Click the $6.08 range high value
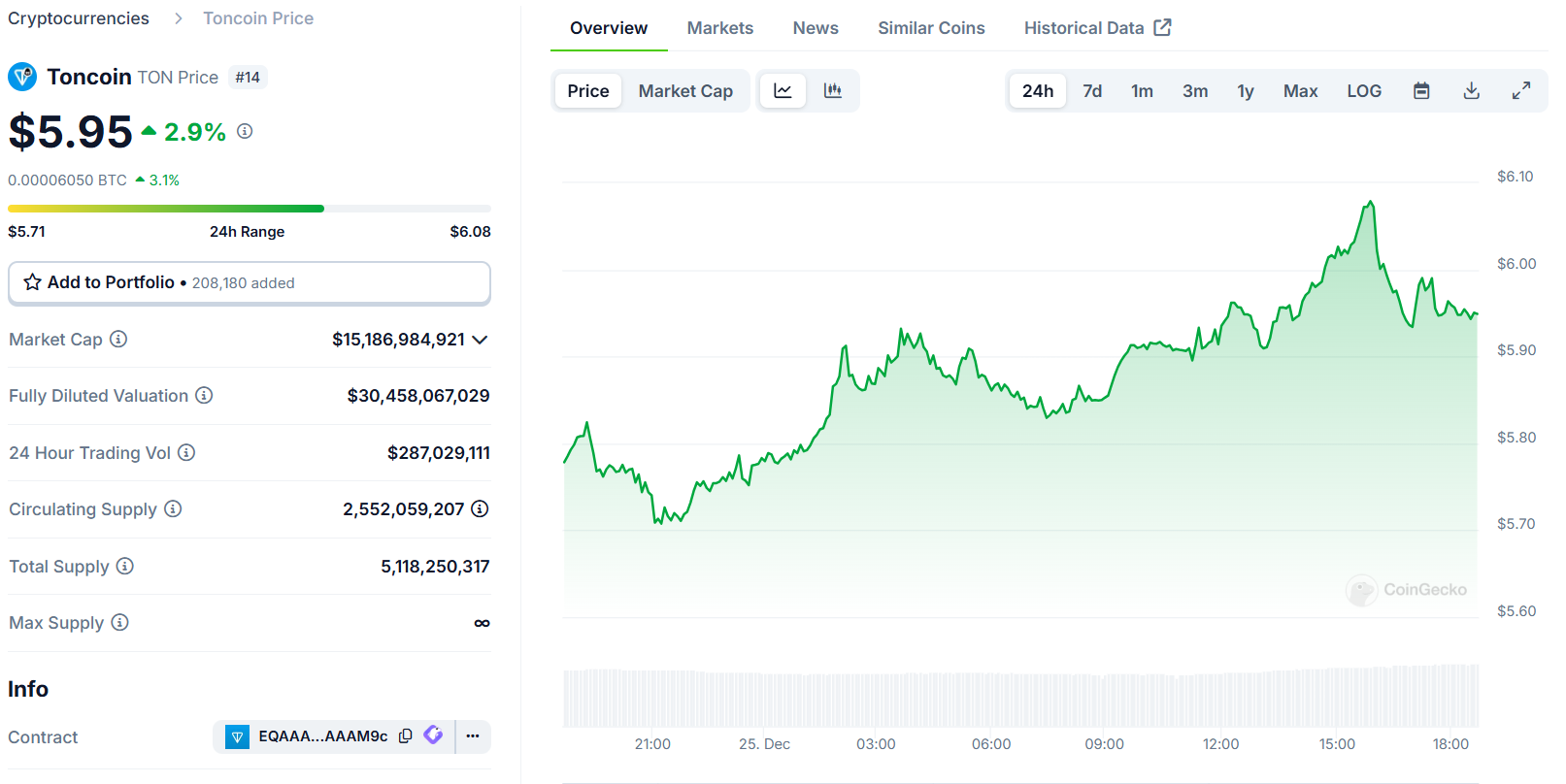Viewport: 1566px width, 784px height. (471, 232)
